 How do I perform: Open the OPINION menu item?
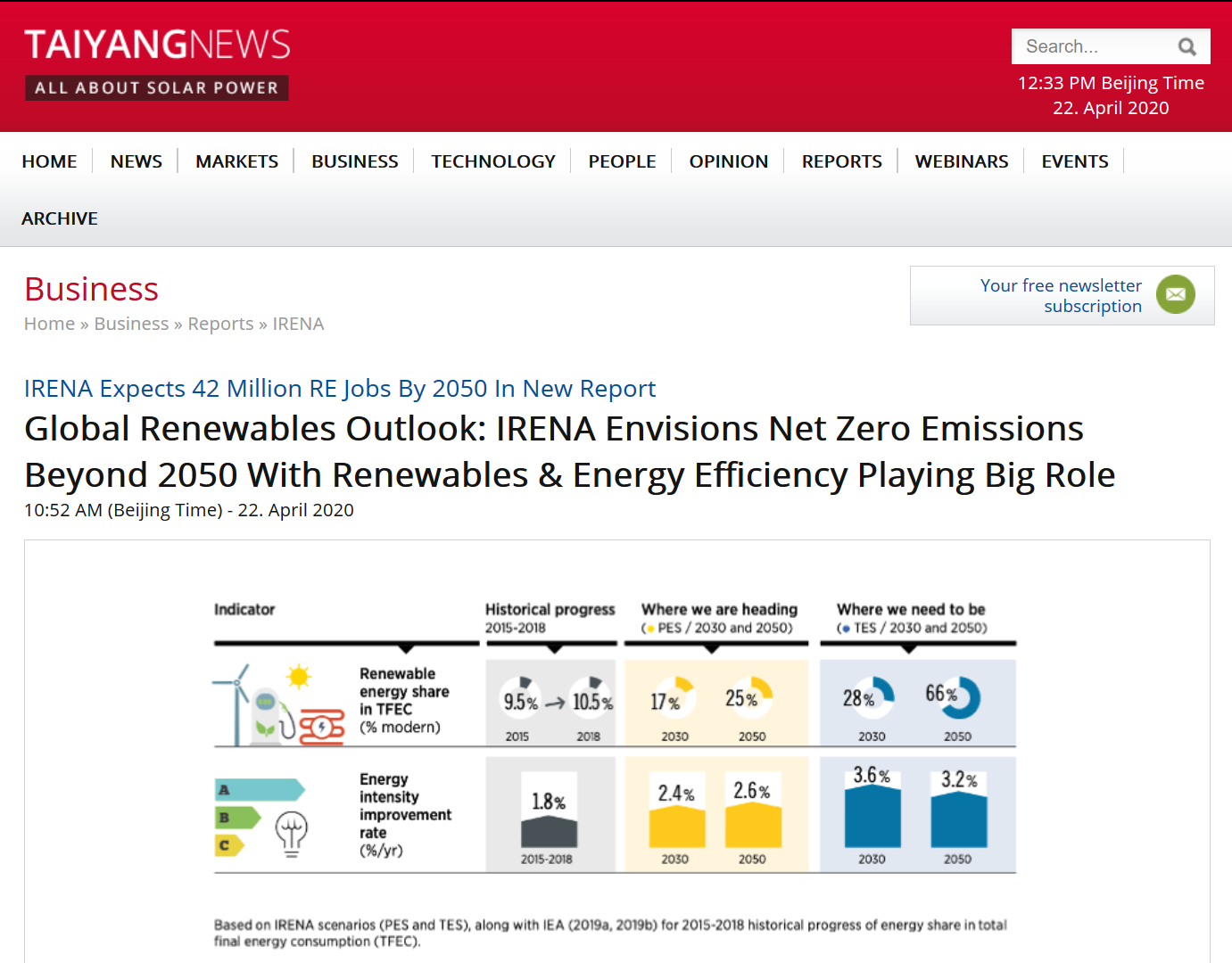point(729,161)
